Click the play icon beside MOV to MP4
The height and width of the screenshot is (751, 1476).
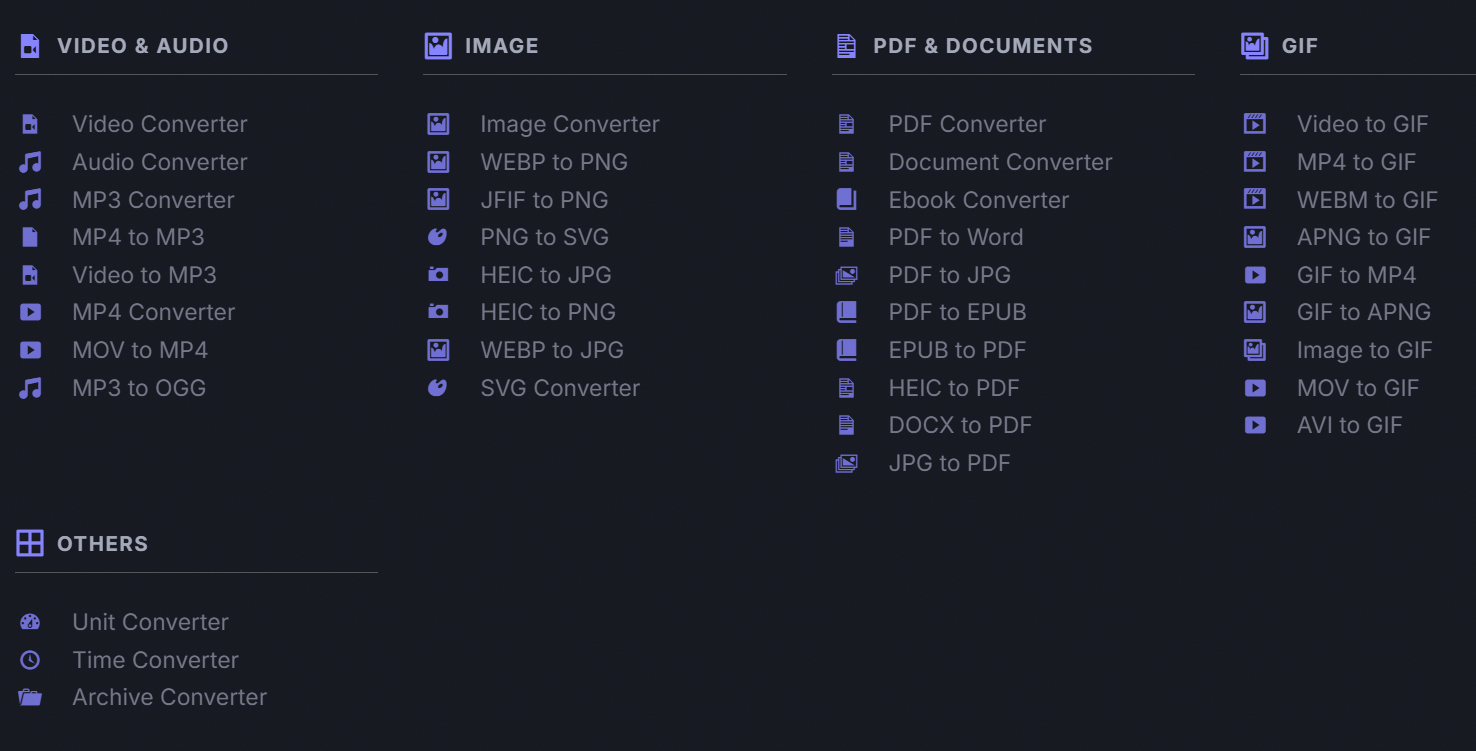(30, 350)
